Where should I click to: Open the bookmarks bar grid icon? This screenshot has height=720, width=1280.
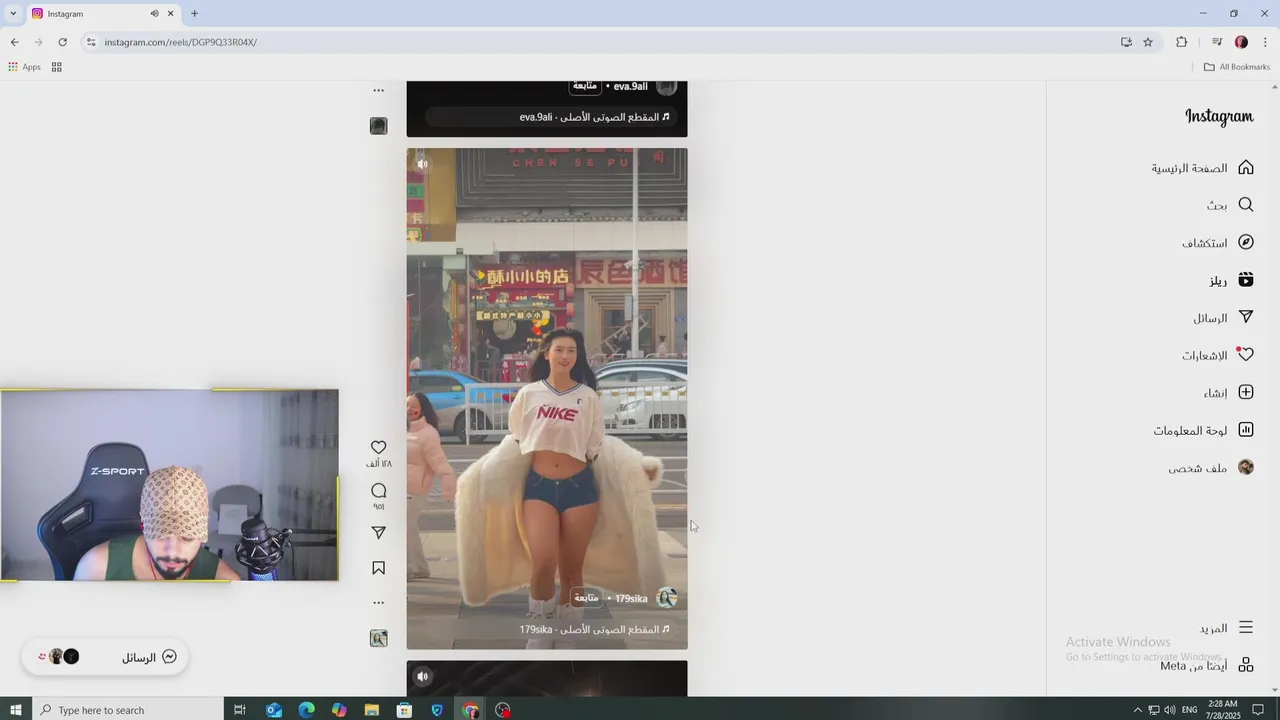[56, 67]
